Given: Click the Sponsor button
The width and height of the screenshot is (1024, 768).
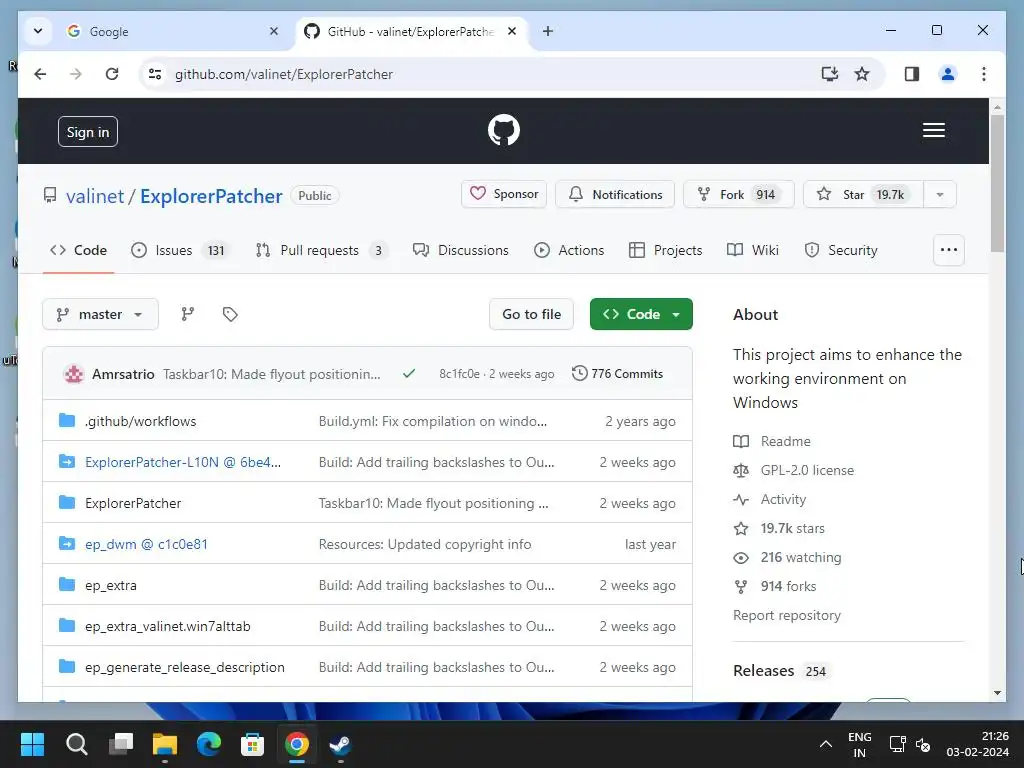Looking at the screenshot, I should [x=504, y=194].
